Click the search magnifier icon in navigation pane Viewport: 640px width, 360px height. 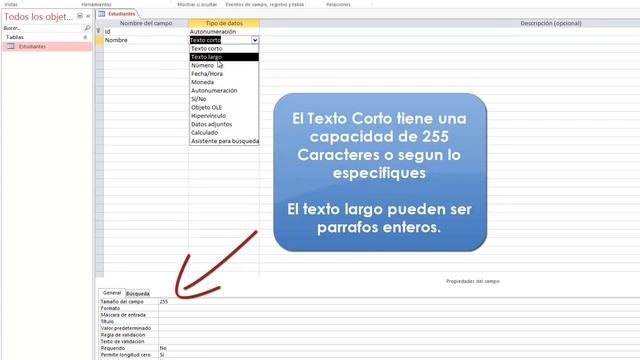(87, 28)
